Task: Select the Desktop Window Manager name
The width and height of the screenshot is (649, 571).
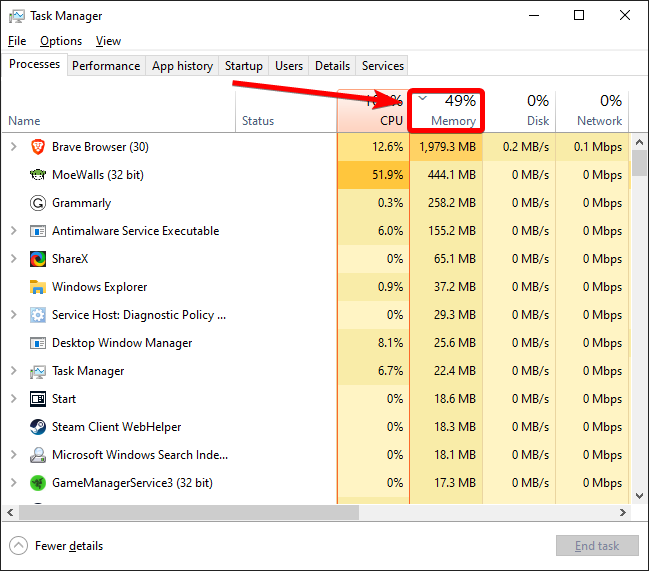Action: [122, 343]
